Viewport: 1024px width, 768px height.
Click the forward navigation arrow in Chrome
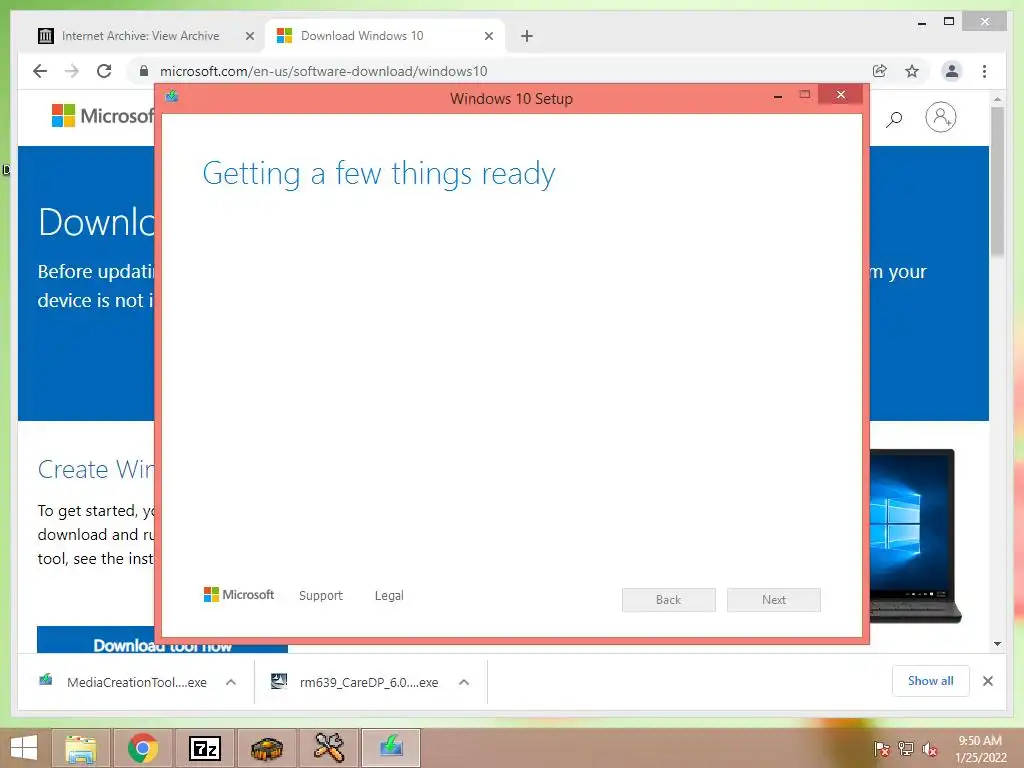(72, 71)
